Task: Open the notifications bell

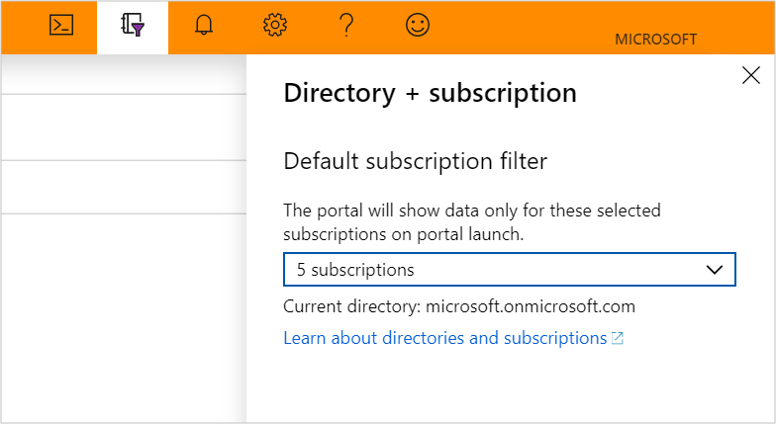Action: click(204, 27)
